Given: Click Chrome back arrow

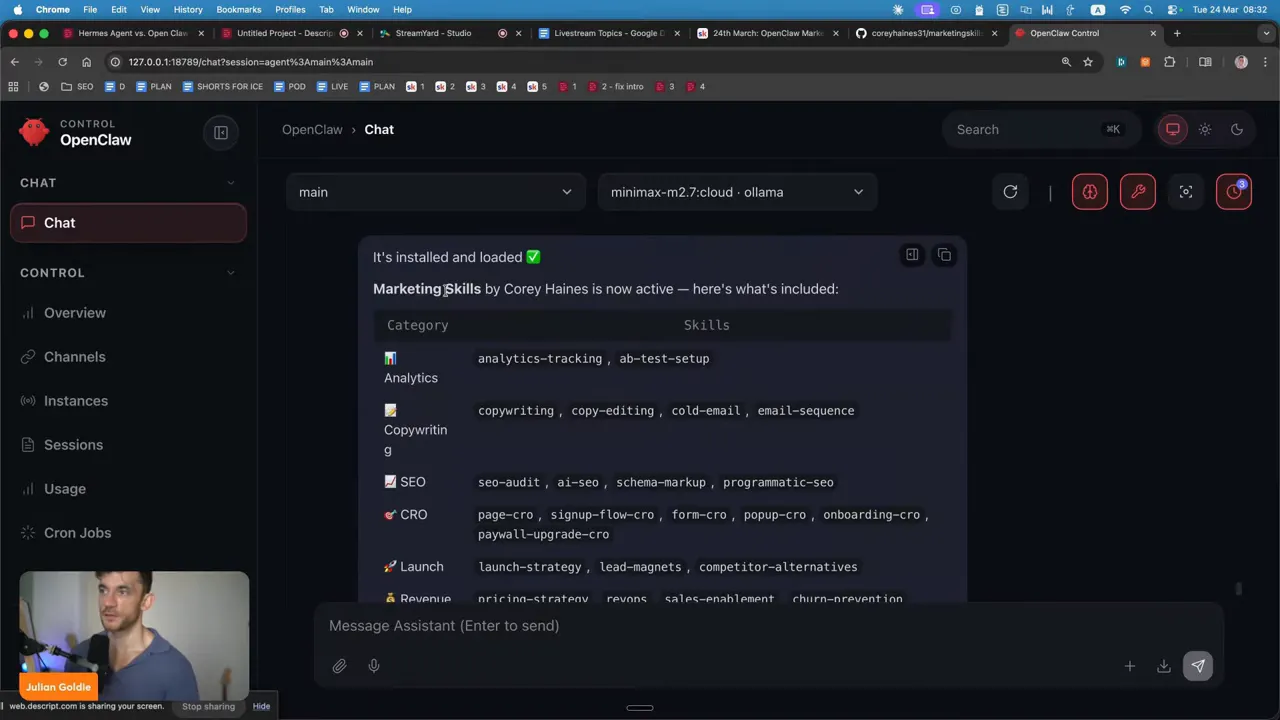Looking at the screenshot, I should click(14, 62).
